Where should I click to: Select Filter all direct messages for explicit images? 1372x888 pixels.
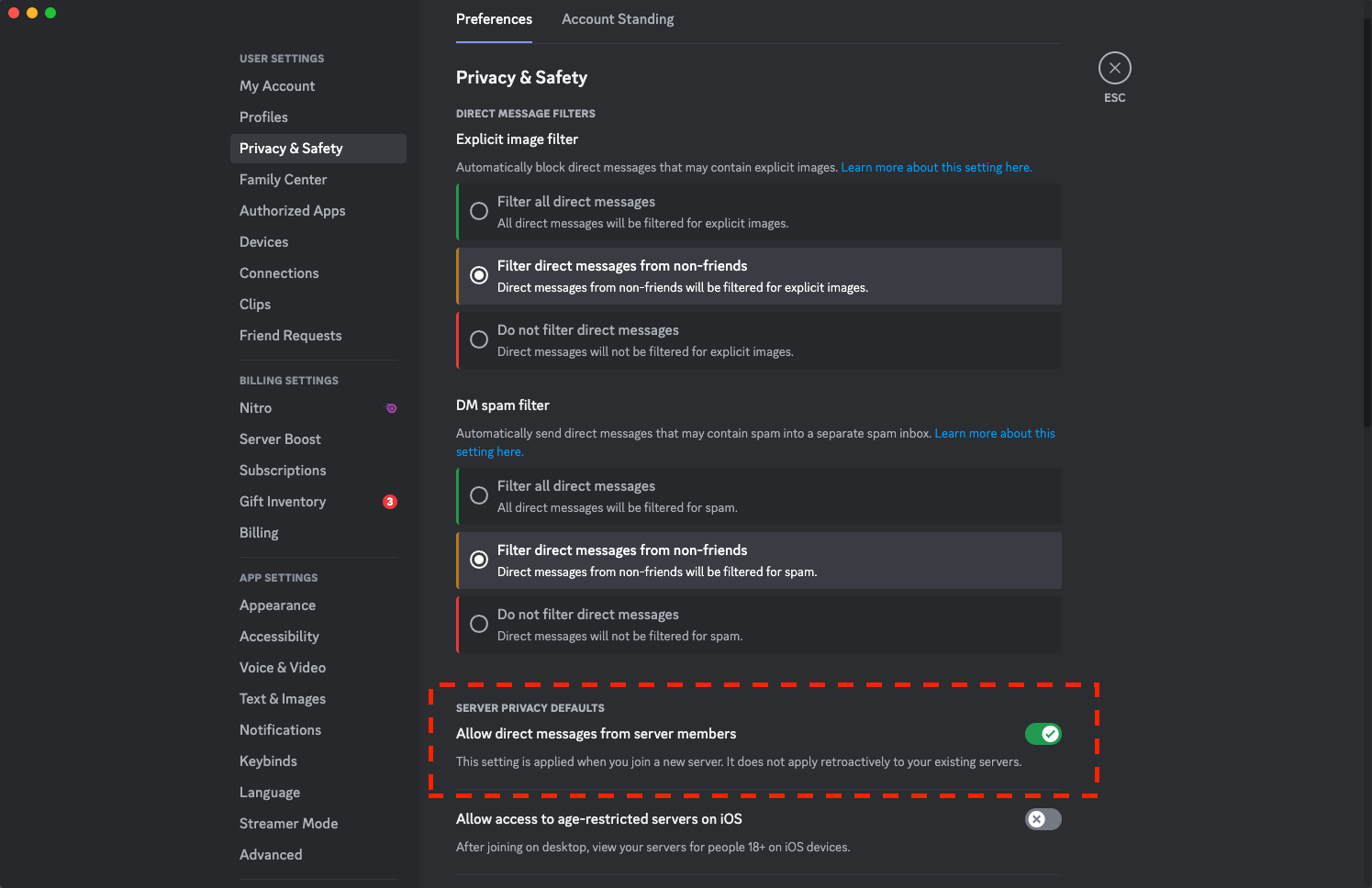click(759, 212)
